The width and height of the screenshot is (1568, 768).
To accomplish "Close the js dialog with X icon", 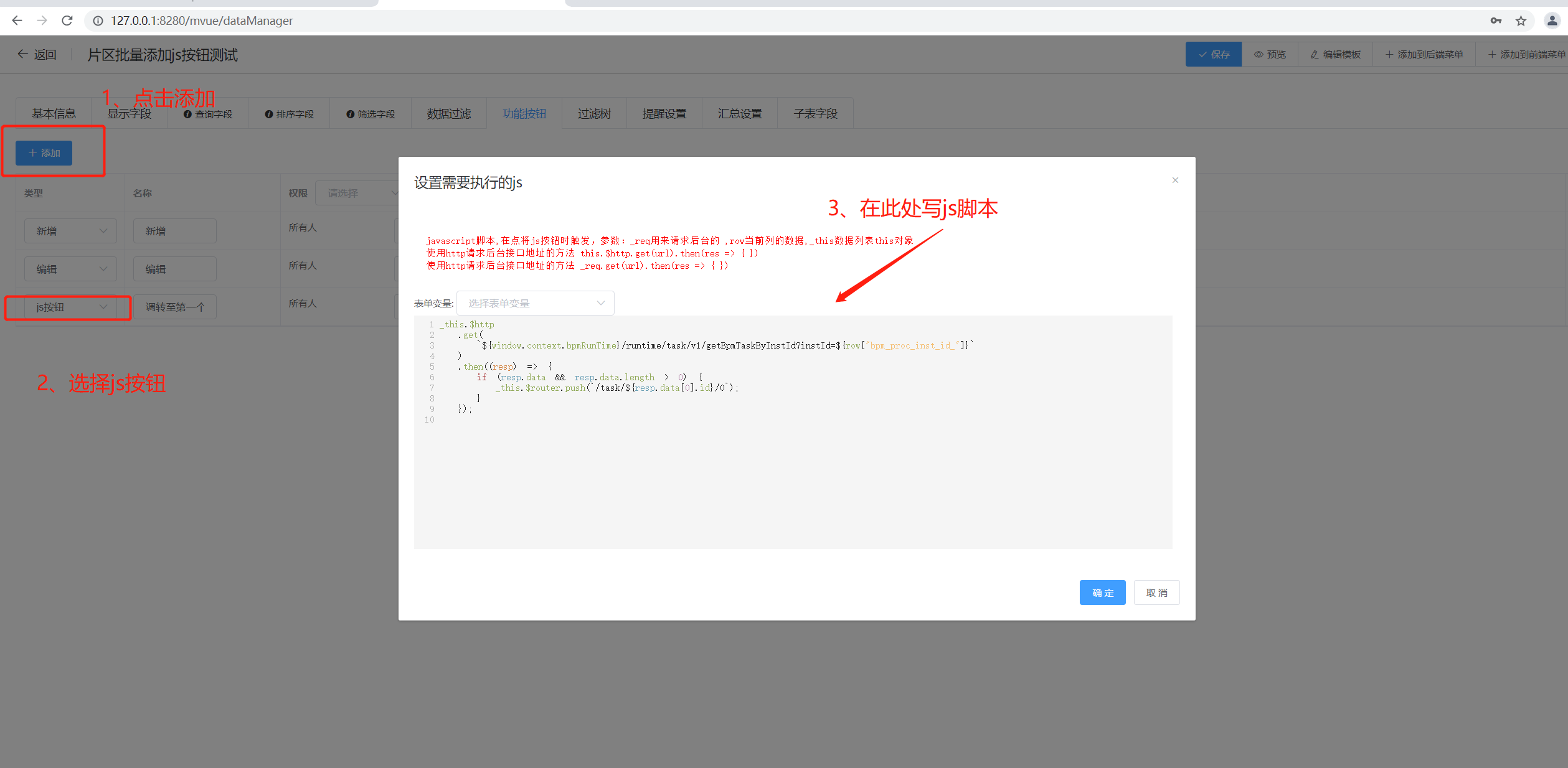I will pyautogui.click(x=1175, y=180).
